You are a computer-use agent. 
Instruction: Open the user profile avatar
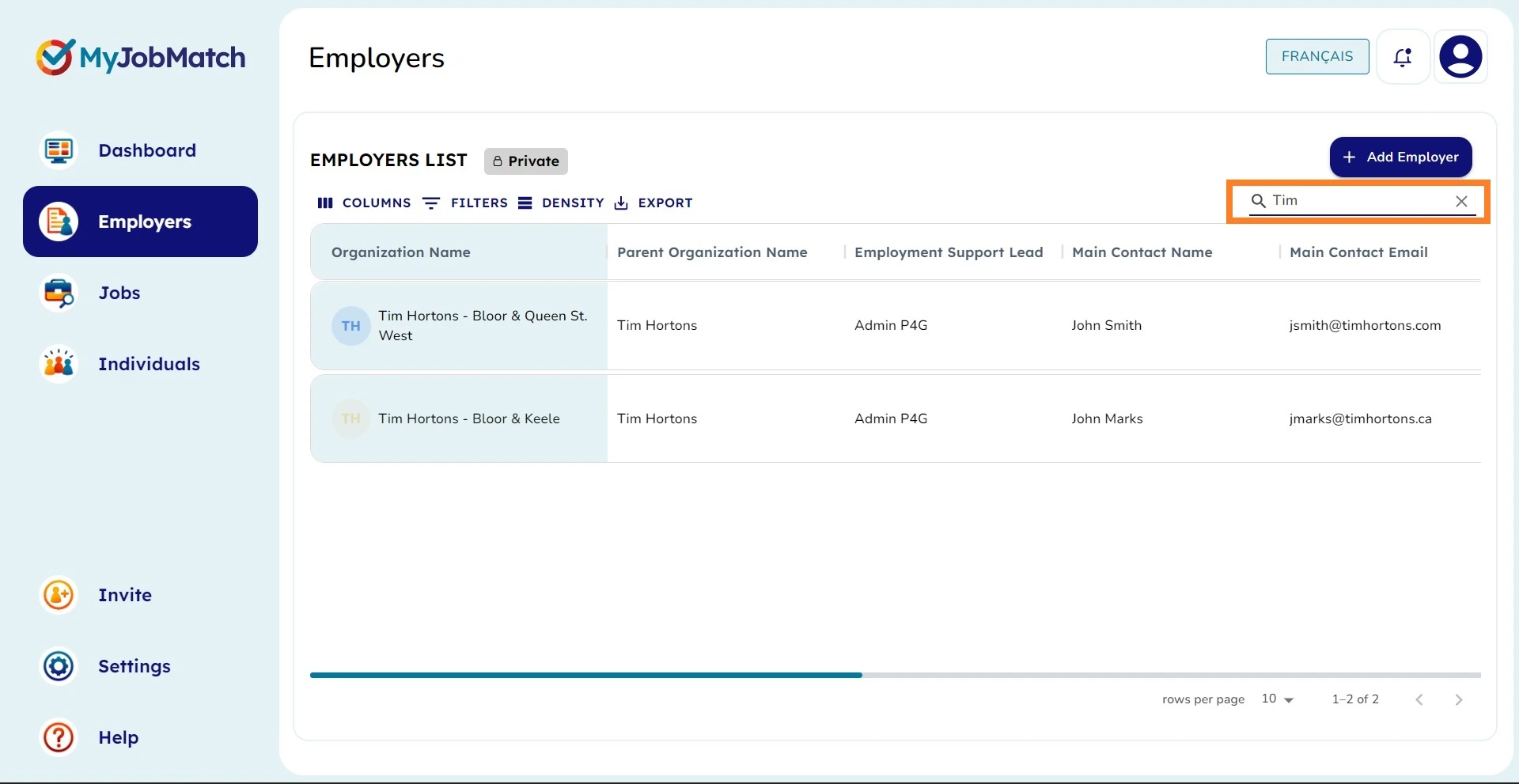(x=1460, y=56)
